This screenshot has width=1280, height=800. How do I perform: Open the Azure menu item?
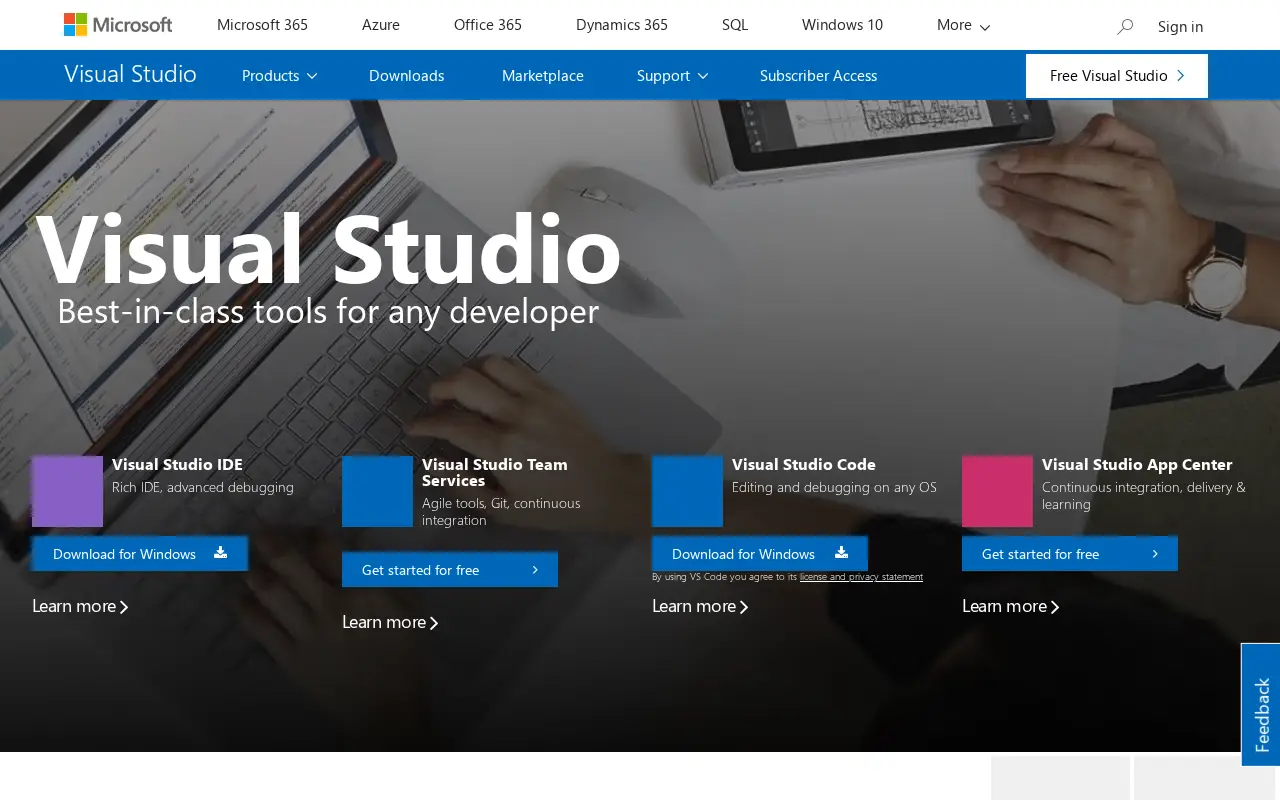pyautogui.click(x=381, y=25)
